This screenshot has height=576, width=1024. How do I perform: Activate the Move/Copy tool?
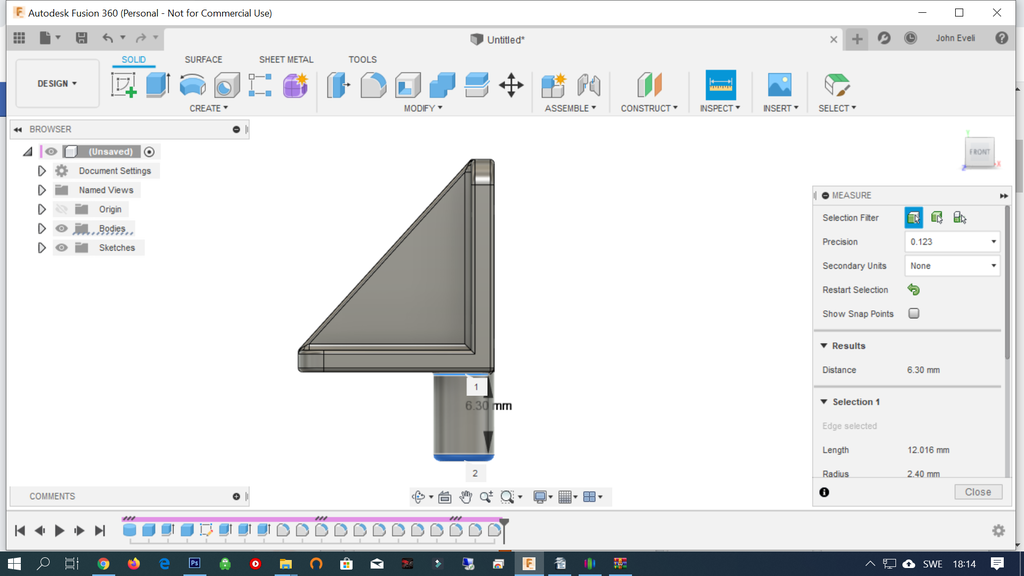(511, 85)
